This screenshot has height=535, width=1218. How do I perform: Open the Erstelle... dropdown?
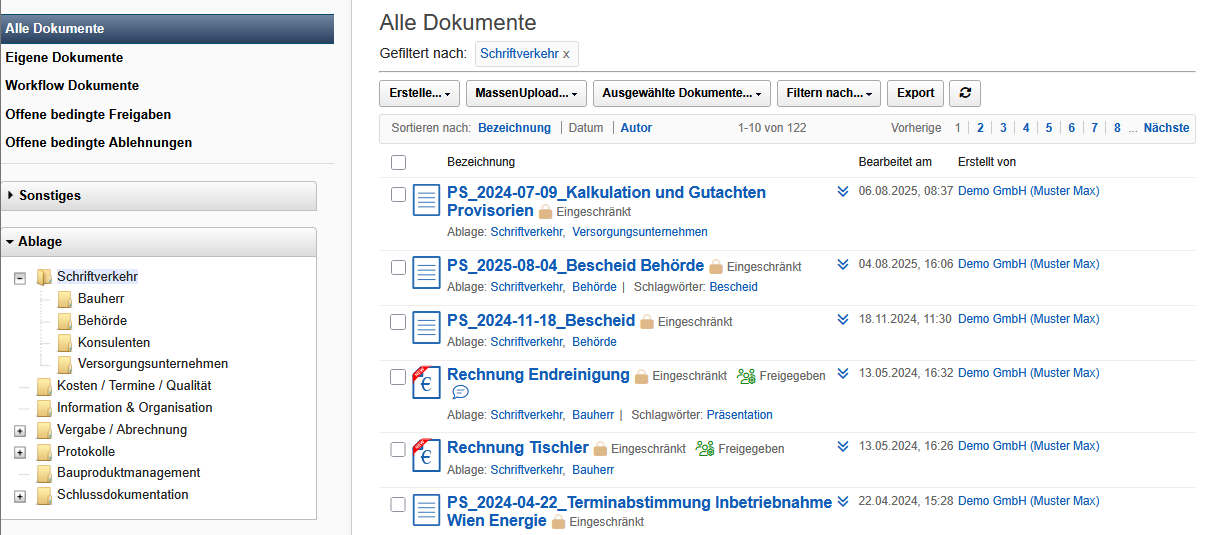(419, 93)
